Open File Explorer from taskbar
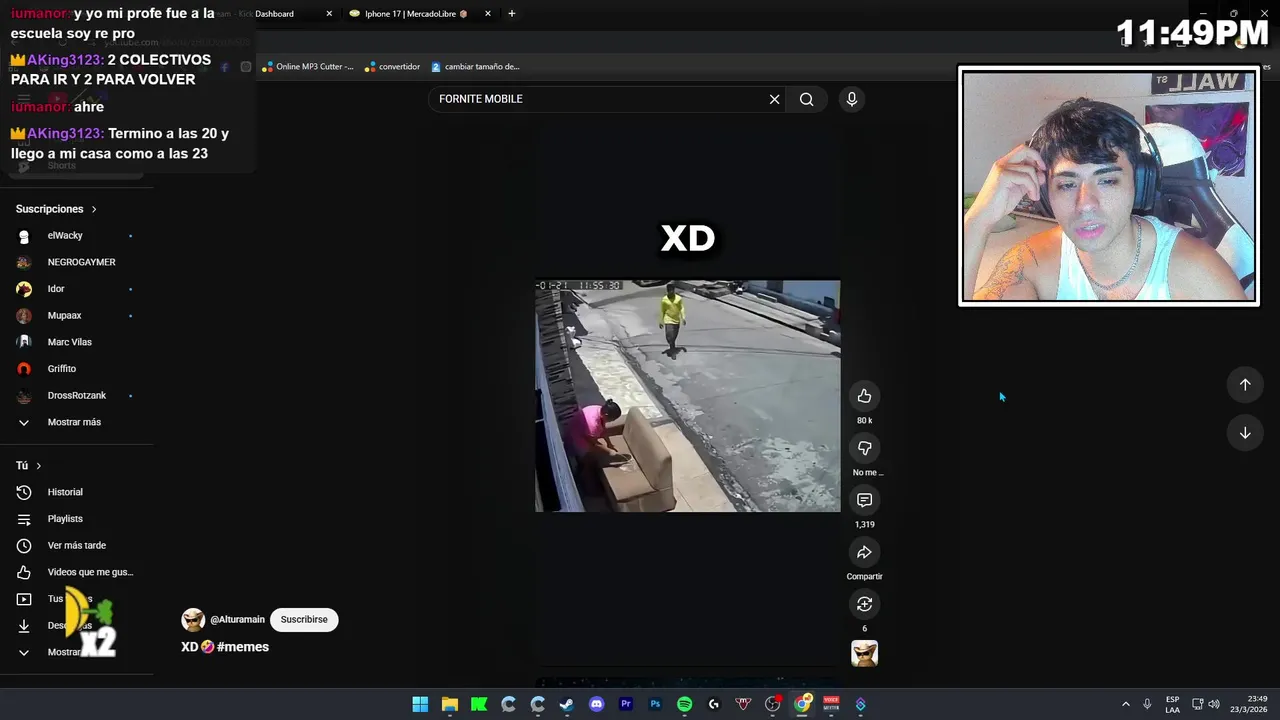The height and width of the screenshot is (720, 1280). [x=450, y=704]
